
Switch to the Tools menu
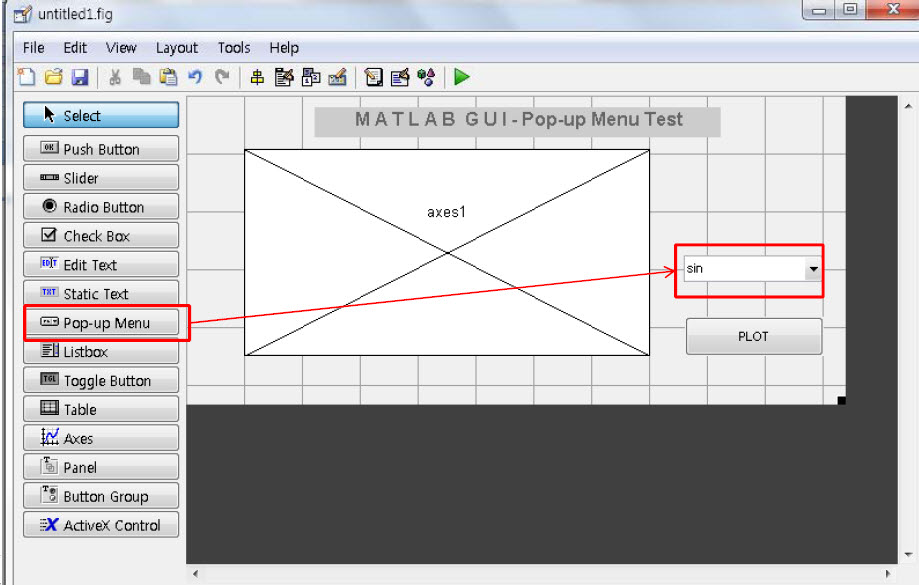coord(233,47)
